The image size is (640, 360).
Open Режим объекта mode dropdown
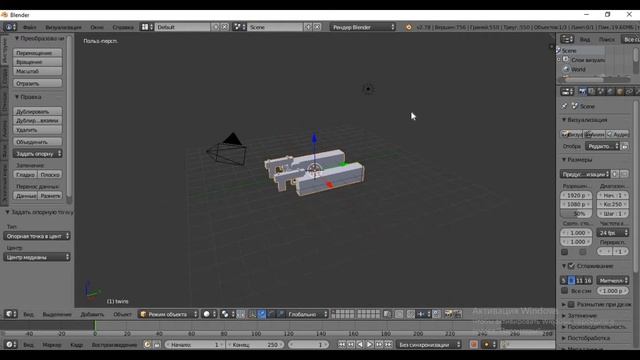tap(169, 314)
